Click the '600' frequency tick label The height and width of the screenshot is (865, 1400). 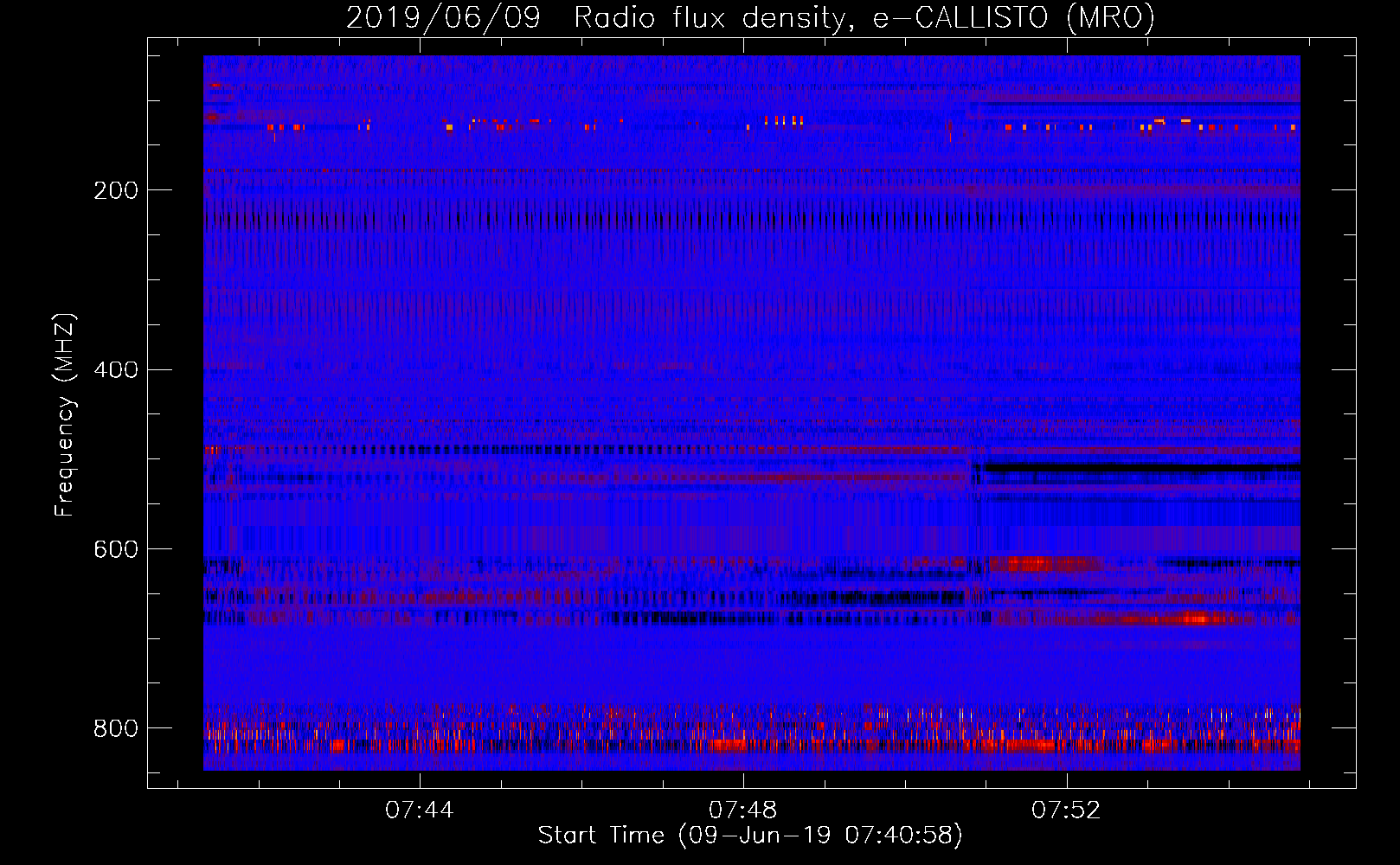116,550
